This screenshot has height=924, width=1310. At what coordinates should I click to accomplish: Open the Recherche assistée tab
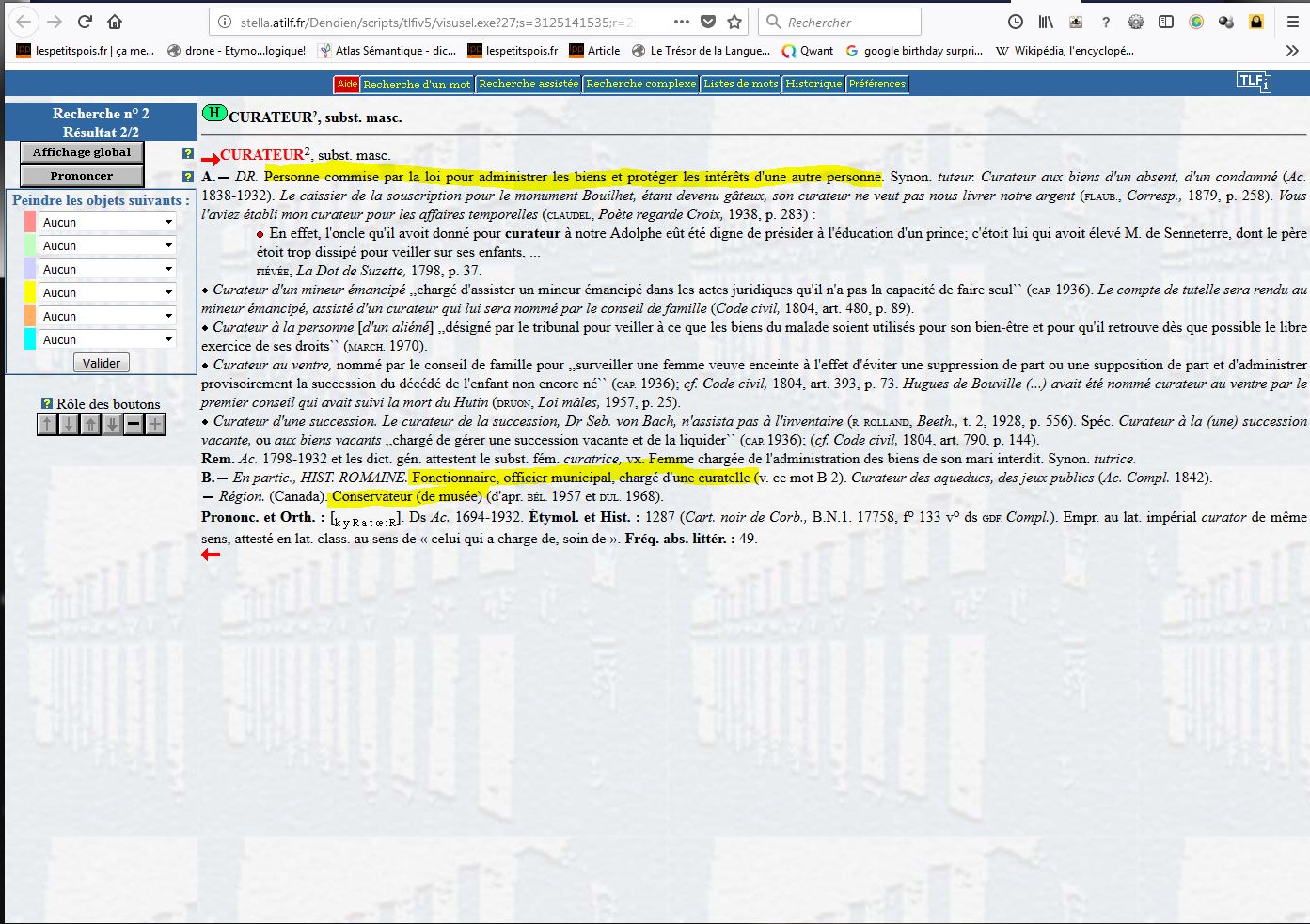point(529,85)
